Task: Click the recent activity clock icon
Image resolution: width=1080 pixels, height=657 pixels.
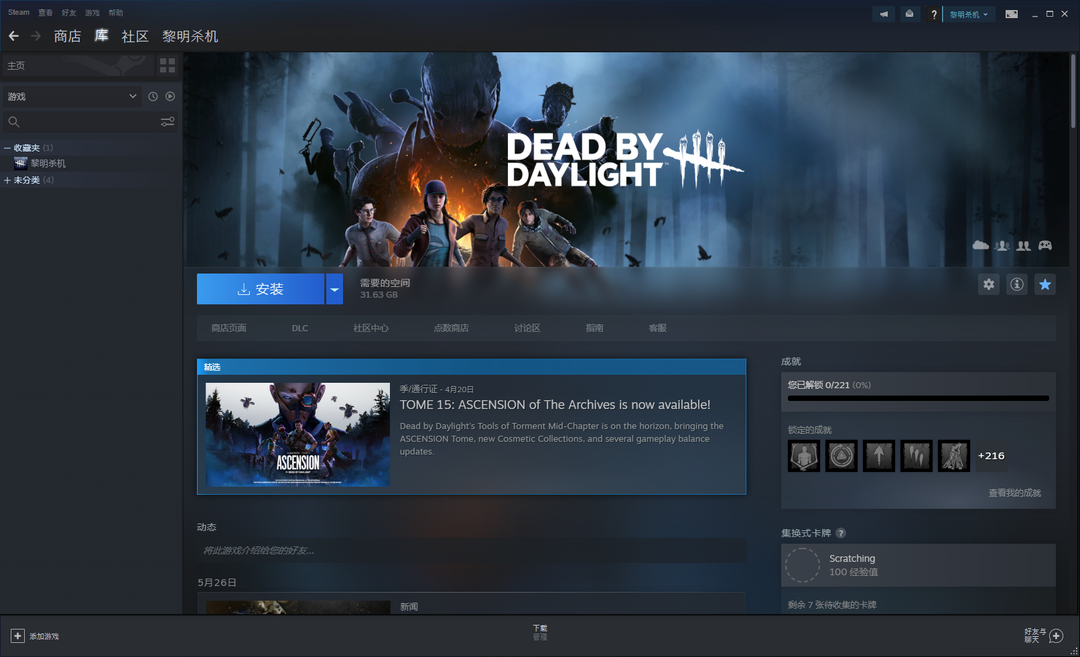Action: [153, 97]
